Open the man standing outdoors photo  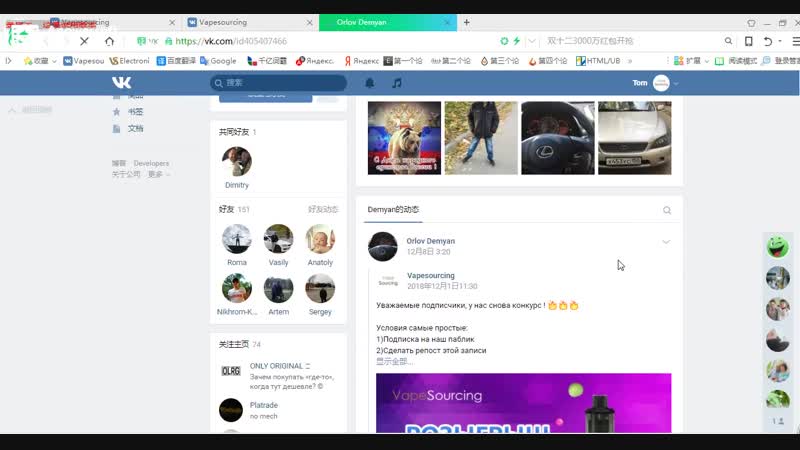(481, 138)
